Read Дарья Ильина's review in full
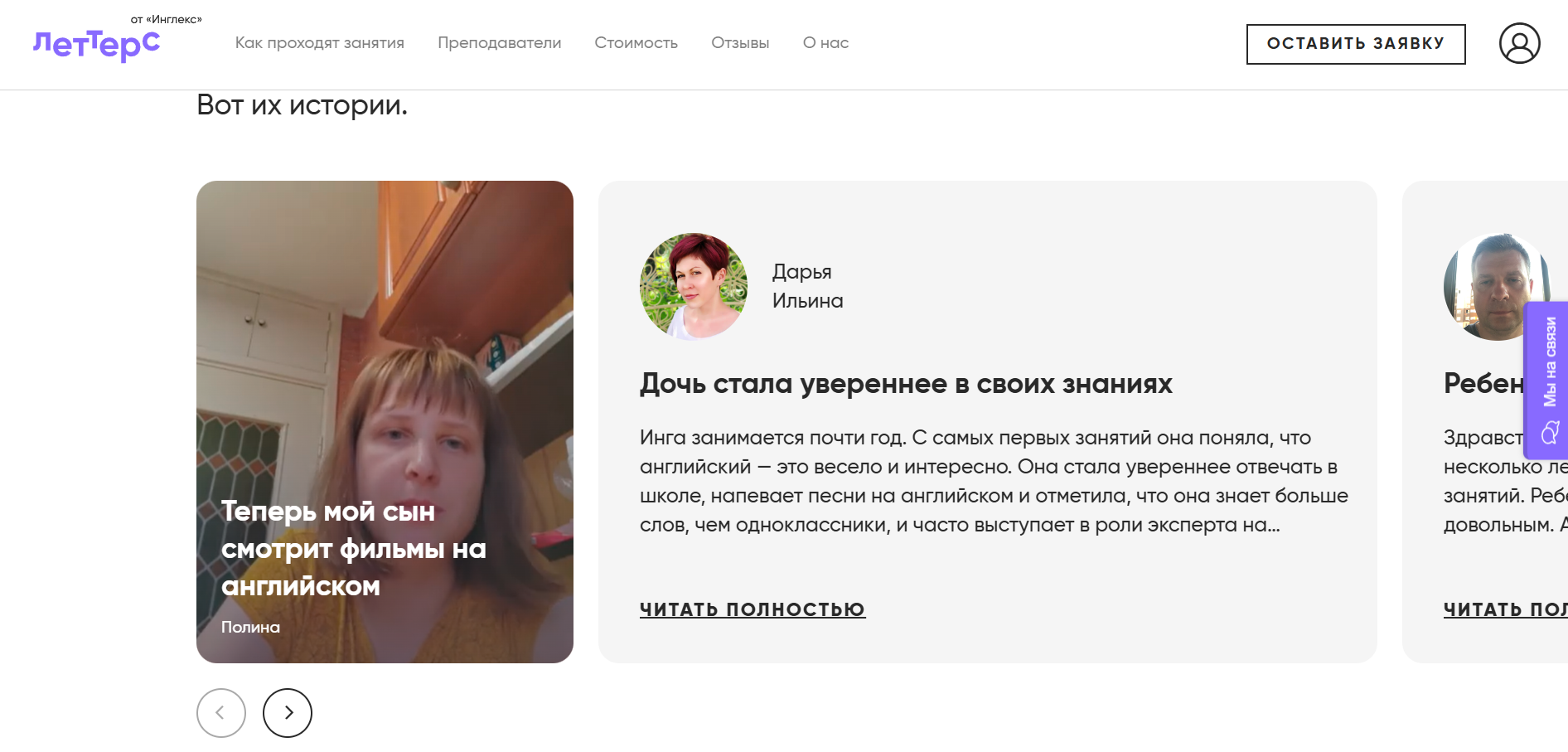This screenshot has height=752, width=1568. click(x=753, y=609)
